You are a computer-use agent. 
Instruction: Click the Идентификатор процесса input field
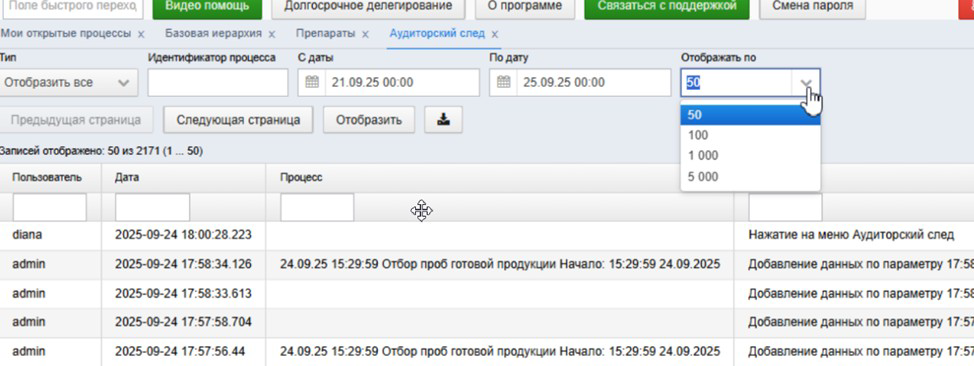(218, 83)
